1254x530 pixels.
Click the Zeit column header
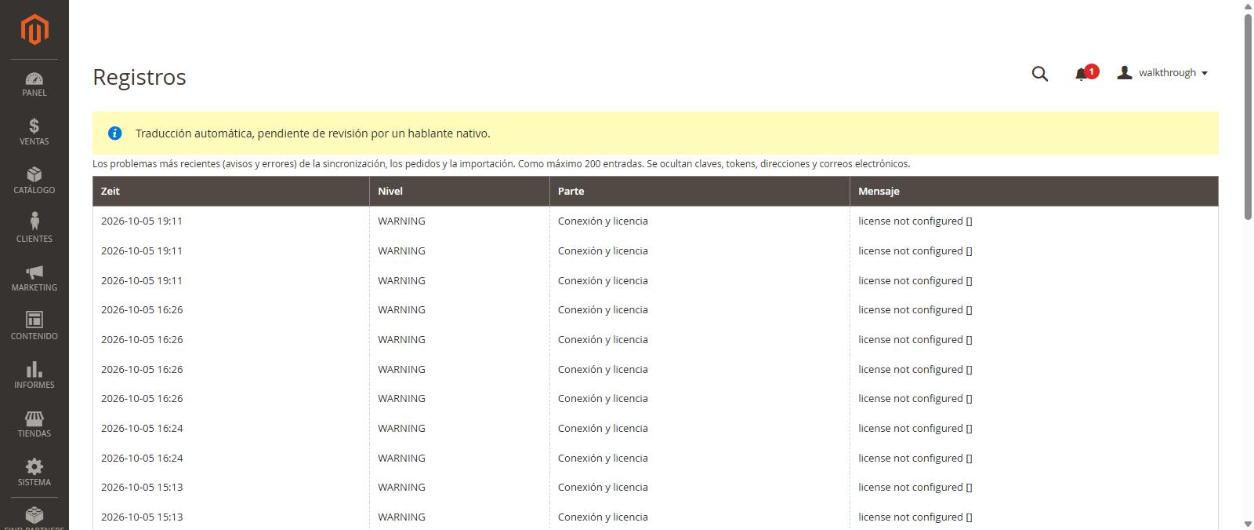click(x=231, y=191)
